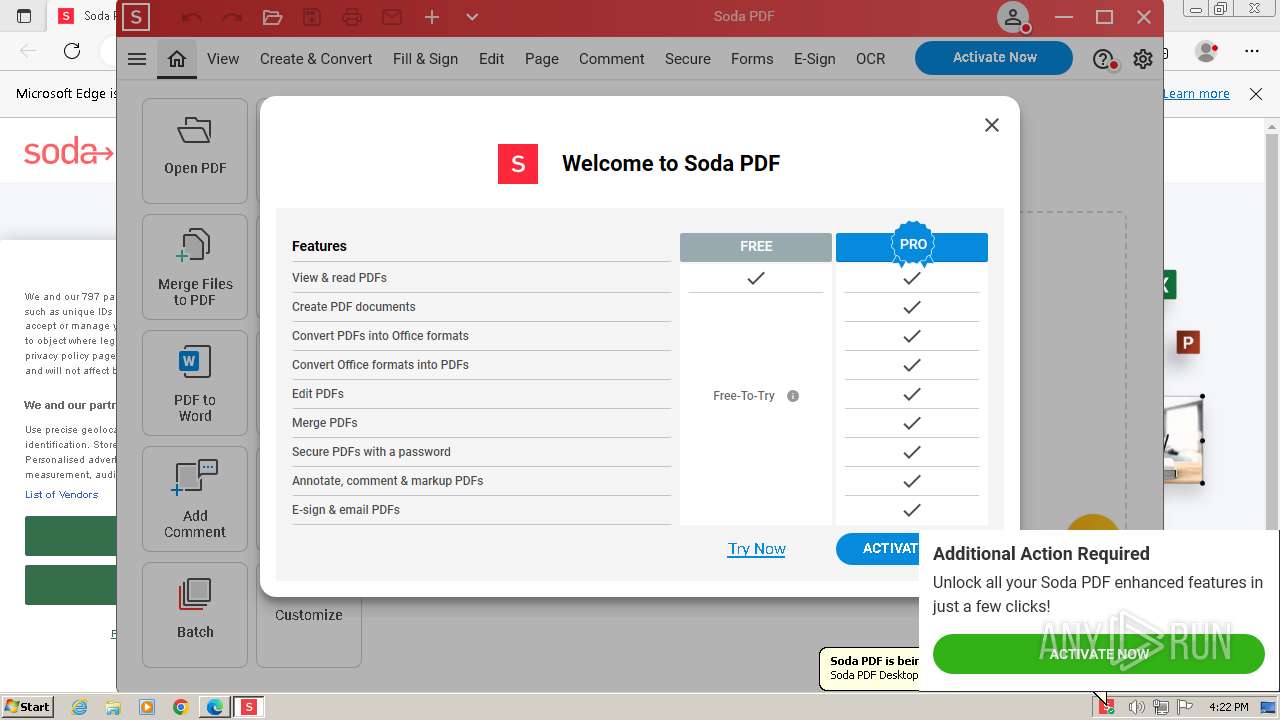The image size is (1280, 720).
Task: Select the Home tab icon
Action: (177, 59)
